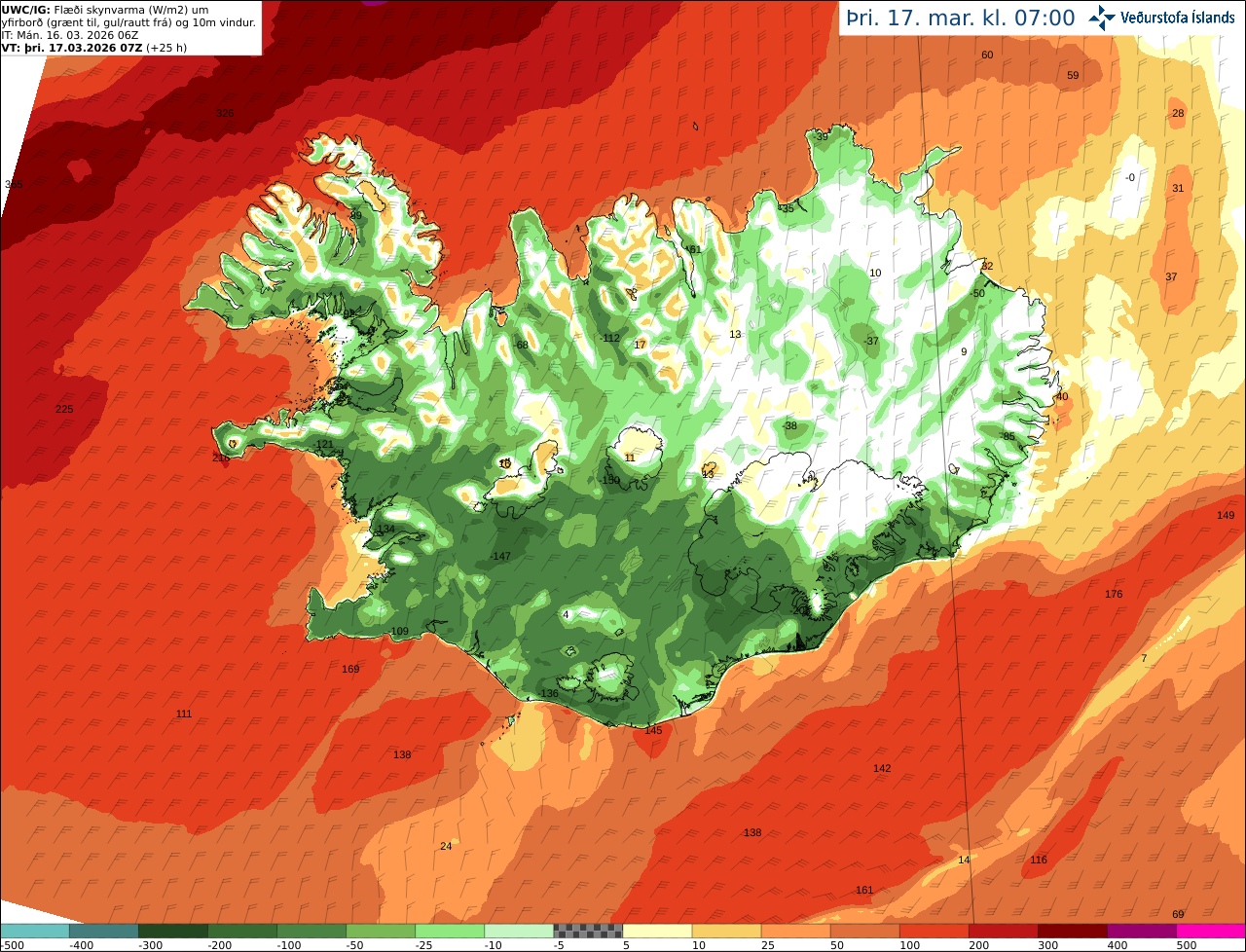Pick the red-orange 100 to 200 legend swatch
The width and height of the screenshot is (1246, 952).
[x=934, y=931]
